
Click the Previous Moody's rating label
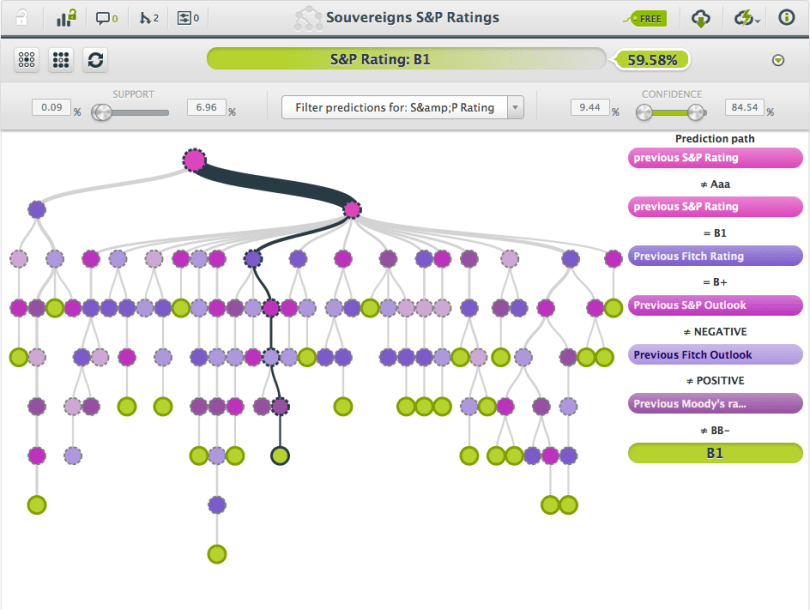coord(714,404)
